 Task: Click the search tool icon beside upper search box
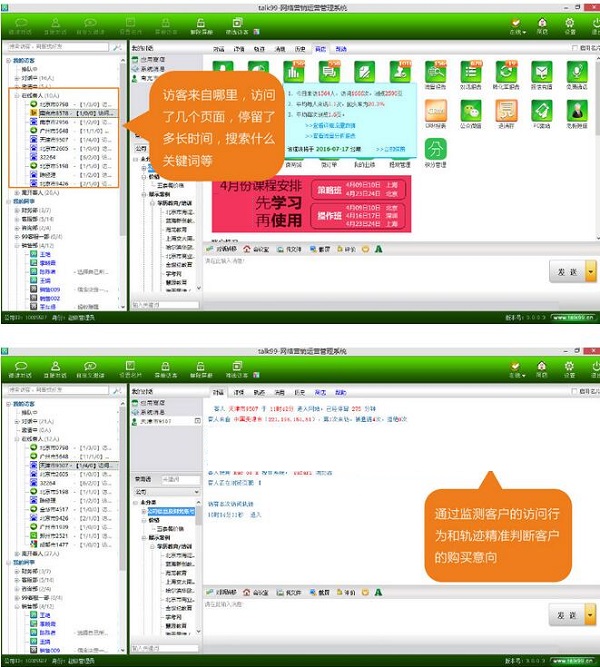pyautogui.click(x=117, y=47)
